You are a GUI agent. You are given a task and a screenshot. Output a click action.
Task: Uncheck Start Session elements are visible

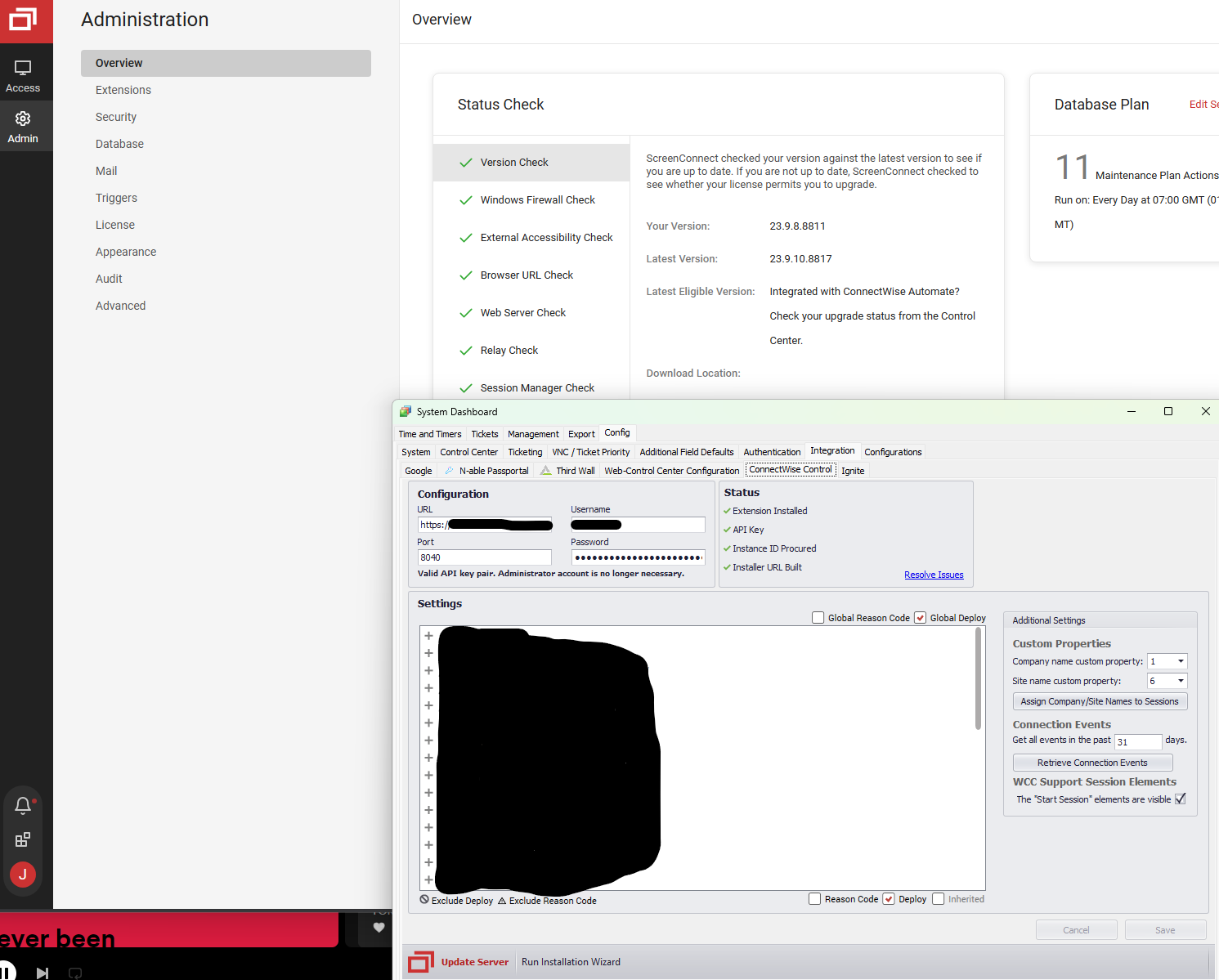pos(1180,799)
